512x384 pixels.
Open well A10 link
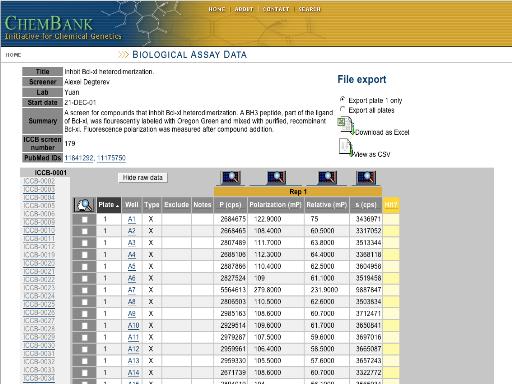click(x=133, y=326)
